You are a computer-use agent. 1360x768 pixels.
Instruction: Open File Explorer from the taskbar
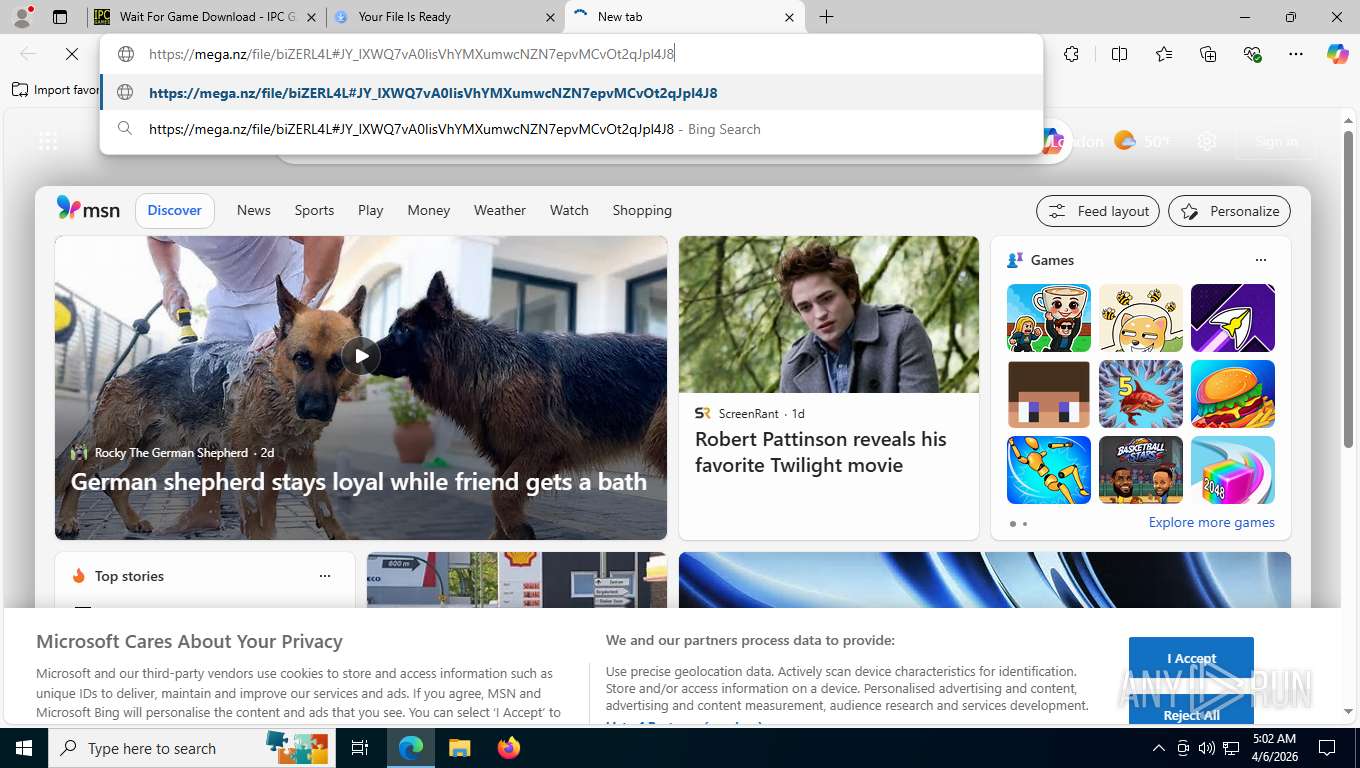459,748
